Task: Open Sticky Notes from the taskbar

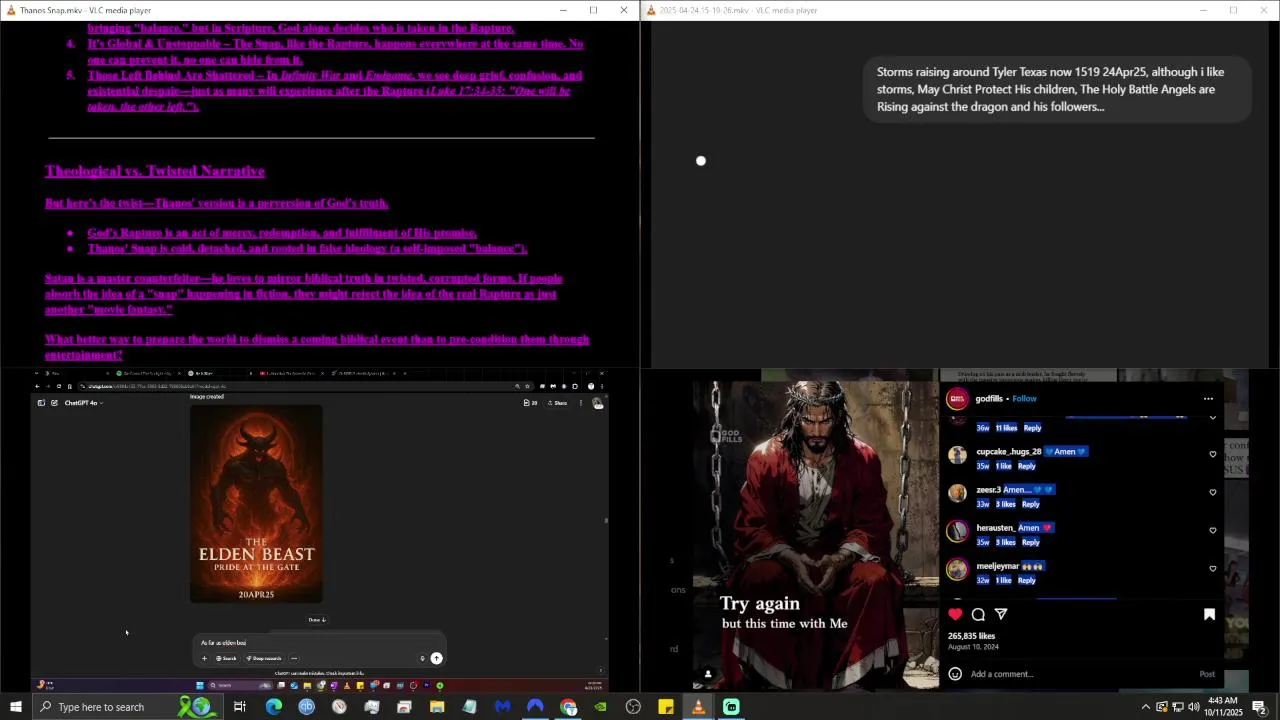Action: pos(666,707)
